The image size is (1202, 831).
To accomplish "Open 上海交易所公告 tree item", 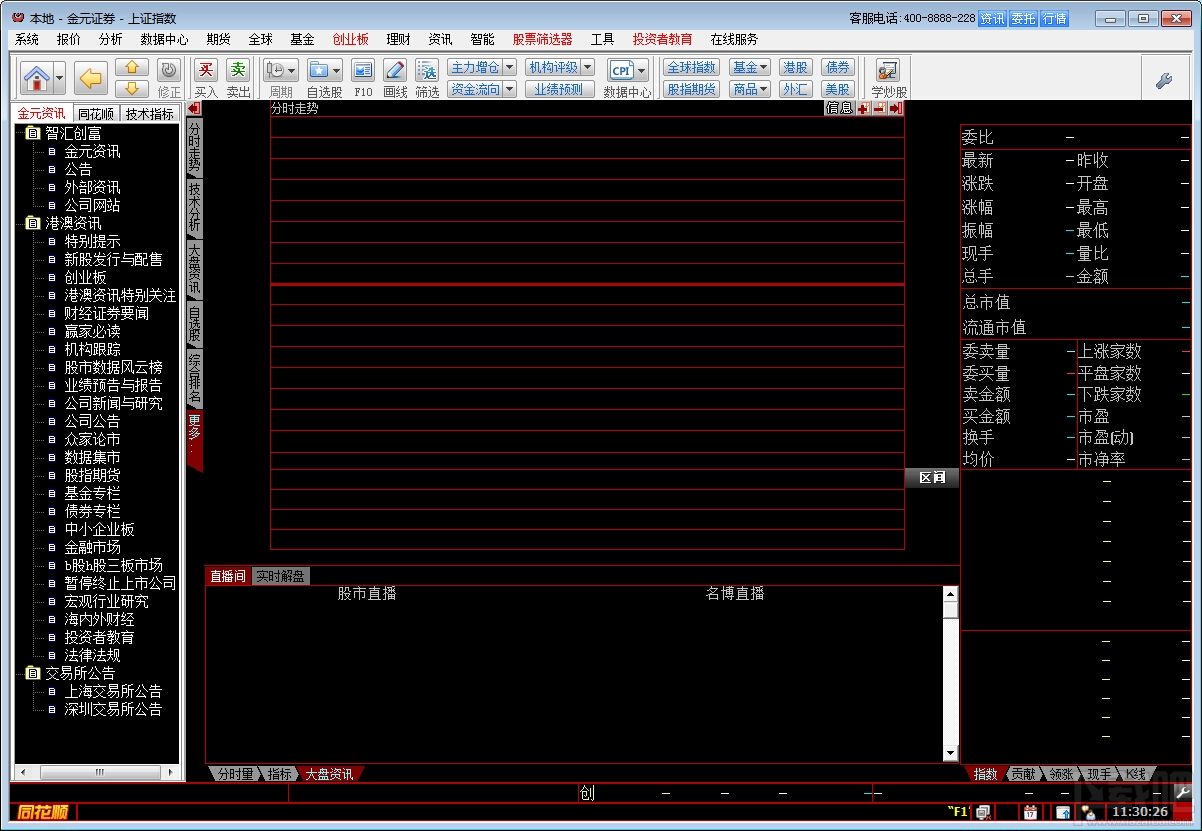I will (113, 691).
